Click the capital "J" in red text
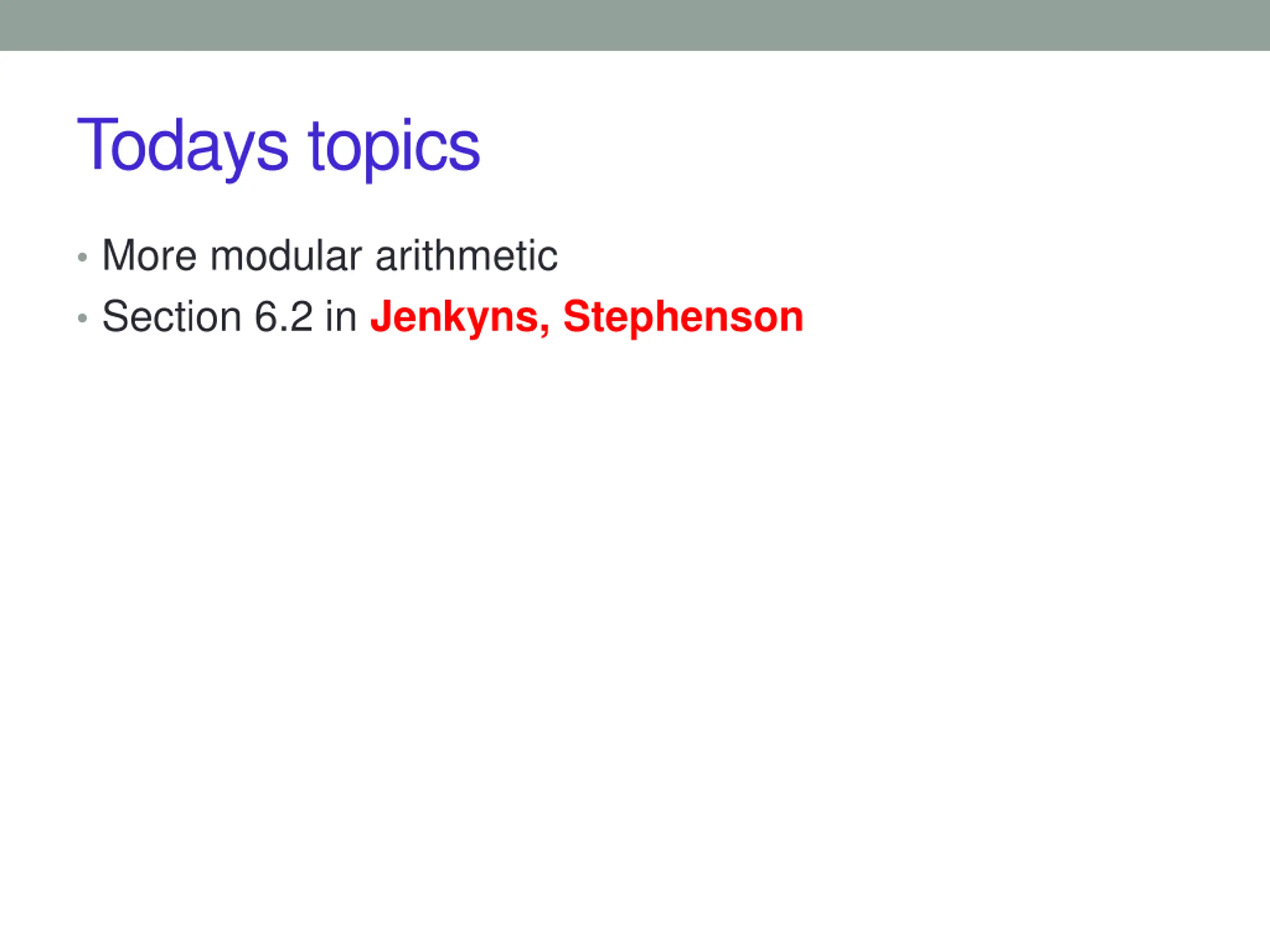 pos(381,317)
